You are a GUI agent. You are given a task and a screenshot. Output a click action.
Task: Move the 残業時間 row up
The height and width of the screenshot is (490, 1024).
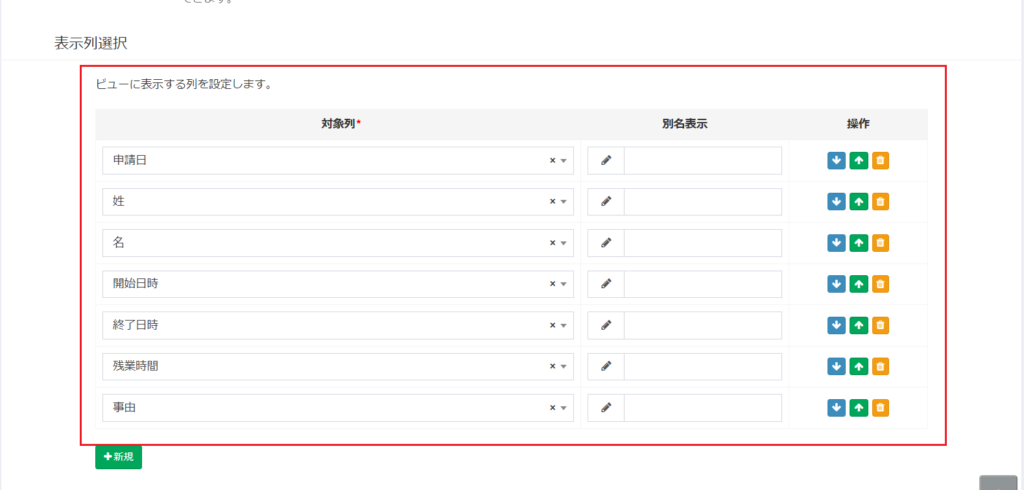point(859,367)
